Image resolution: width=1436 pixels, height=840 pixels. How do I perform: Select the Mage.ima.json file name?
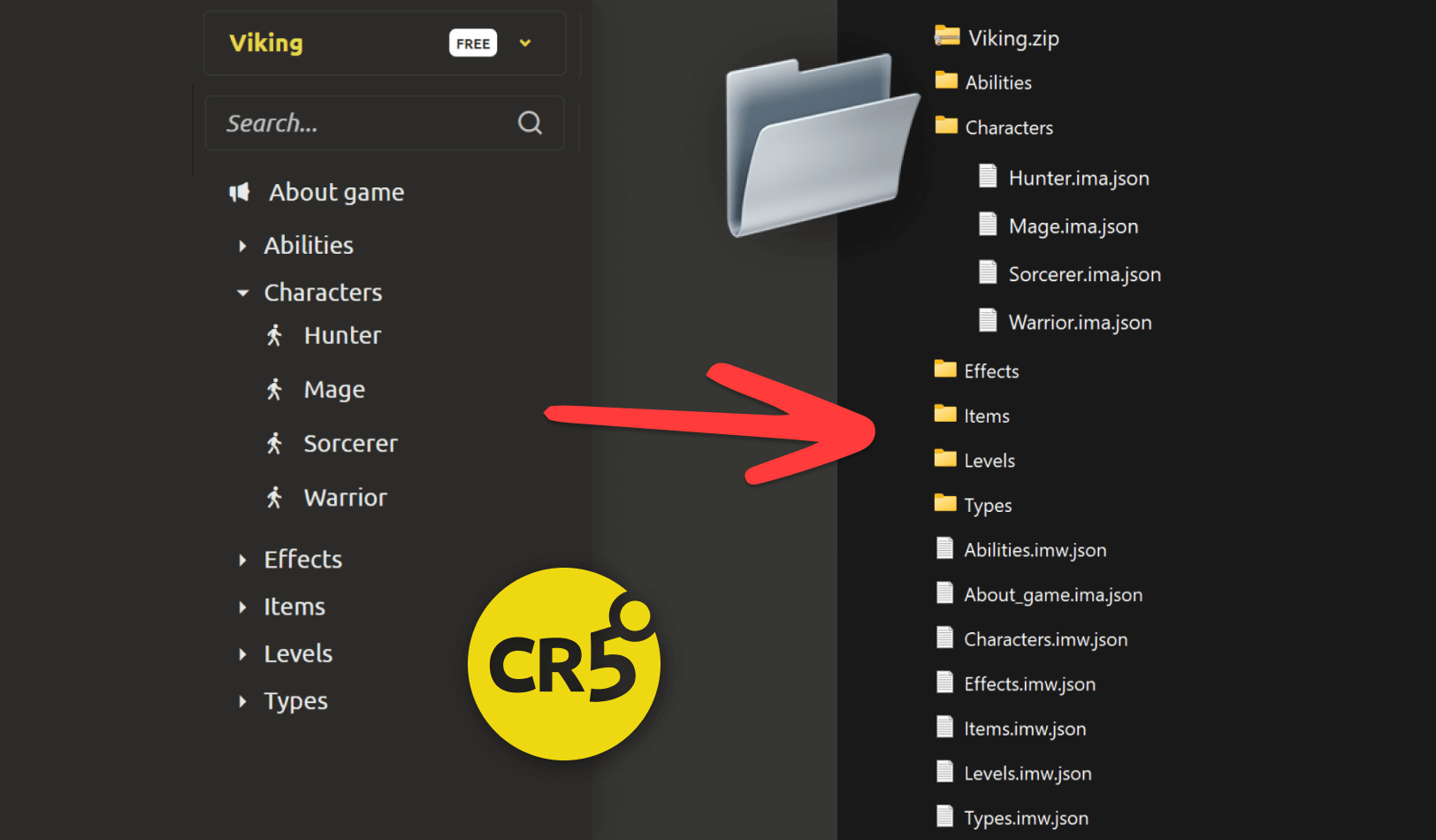pos(1073,226)
